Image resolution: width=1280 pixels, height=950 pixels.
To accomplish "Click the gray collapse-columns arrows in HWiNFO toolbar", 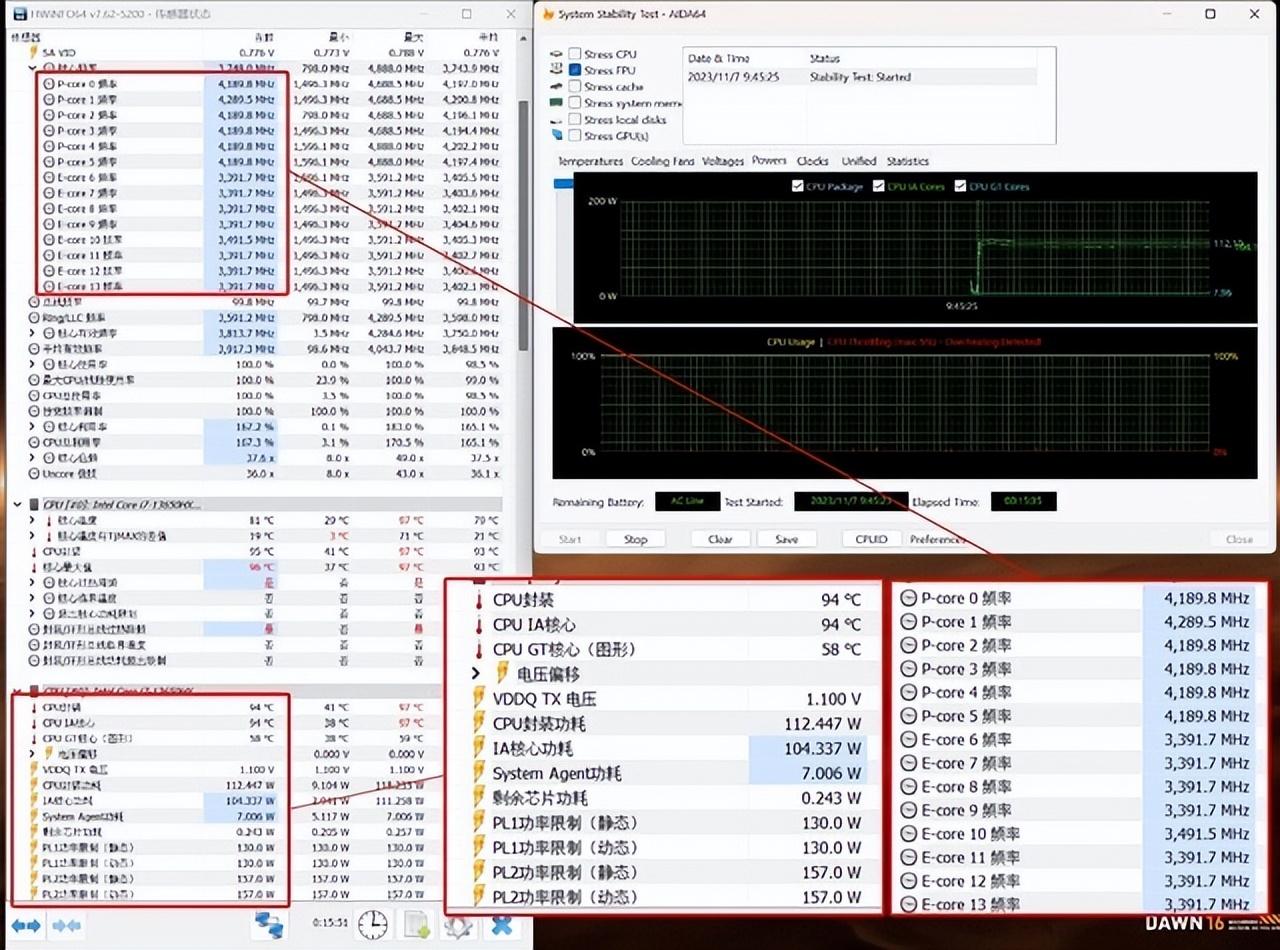I will (x=66, y=926).
